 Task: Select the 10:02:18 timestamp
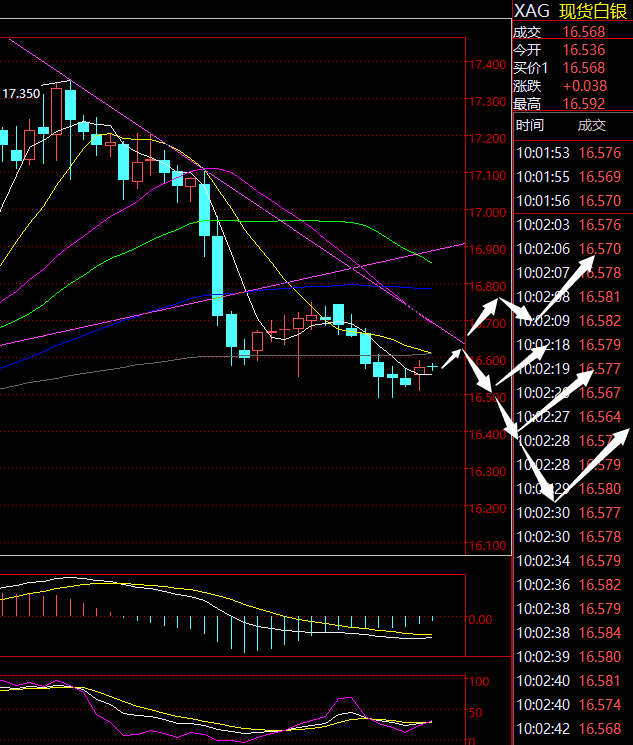[543, 345]
